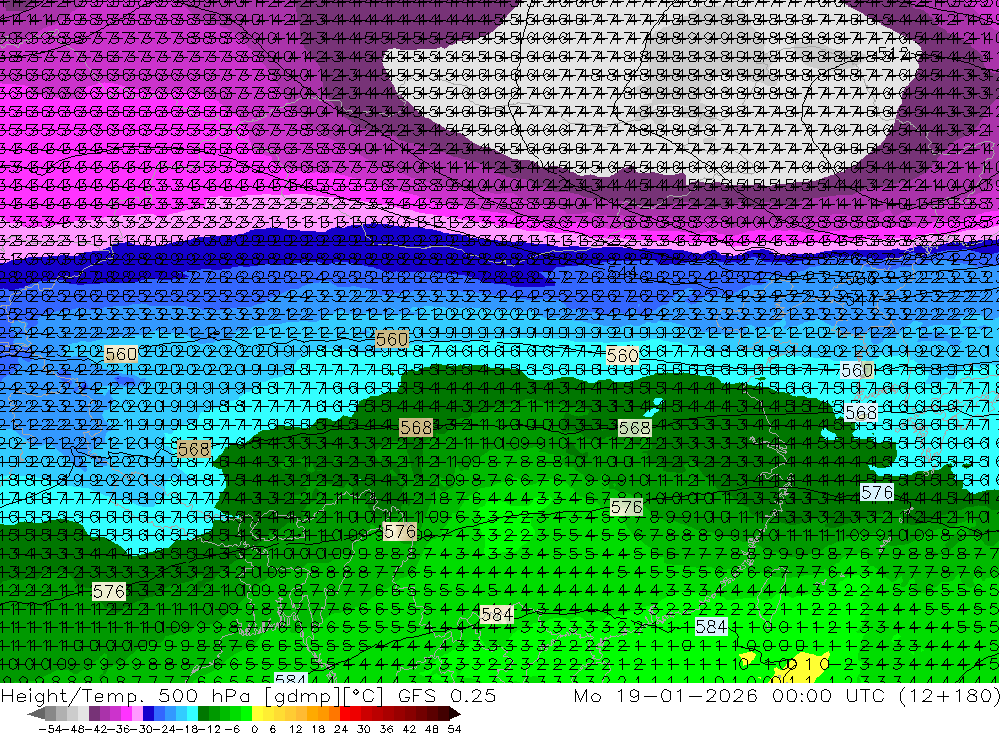Click the 54 label on the color scale

click(x=454, y=729)
